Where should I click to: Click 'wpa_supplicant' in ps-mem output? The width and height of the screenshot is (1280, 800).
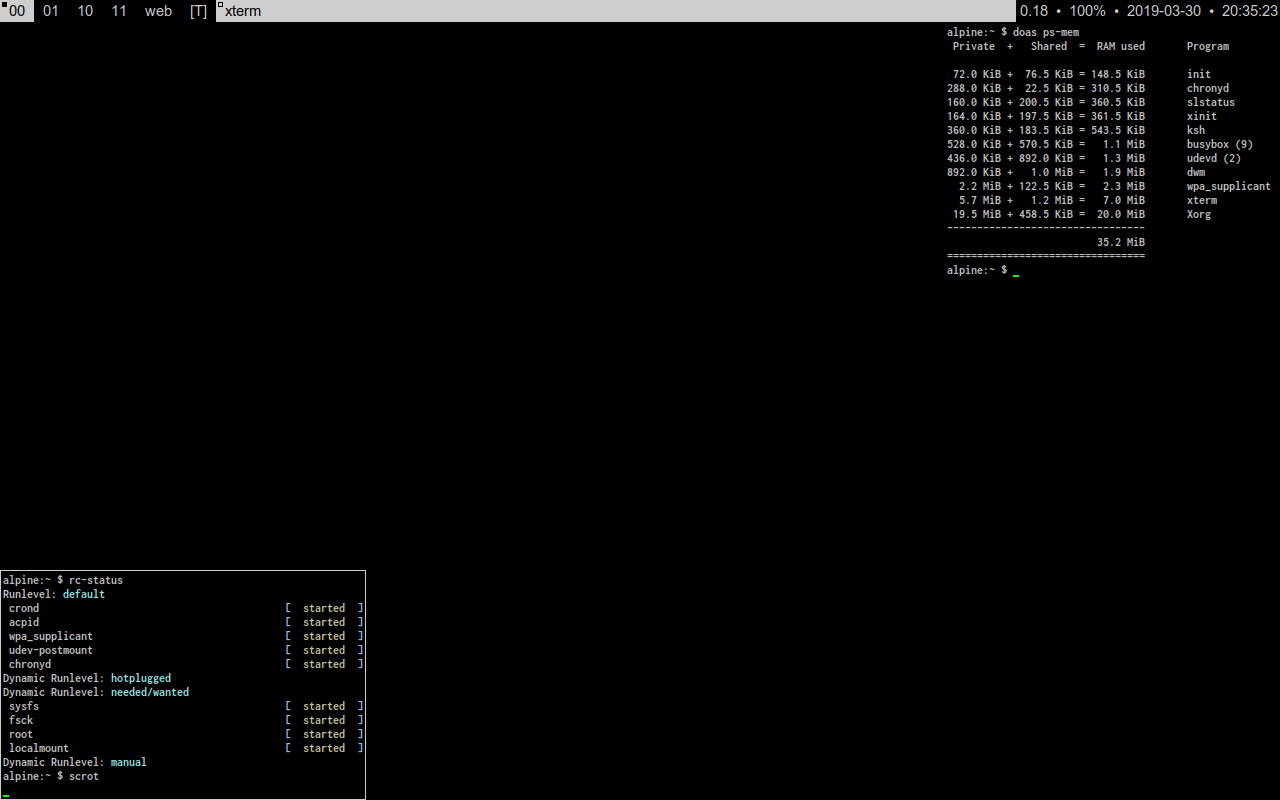1229,186
